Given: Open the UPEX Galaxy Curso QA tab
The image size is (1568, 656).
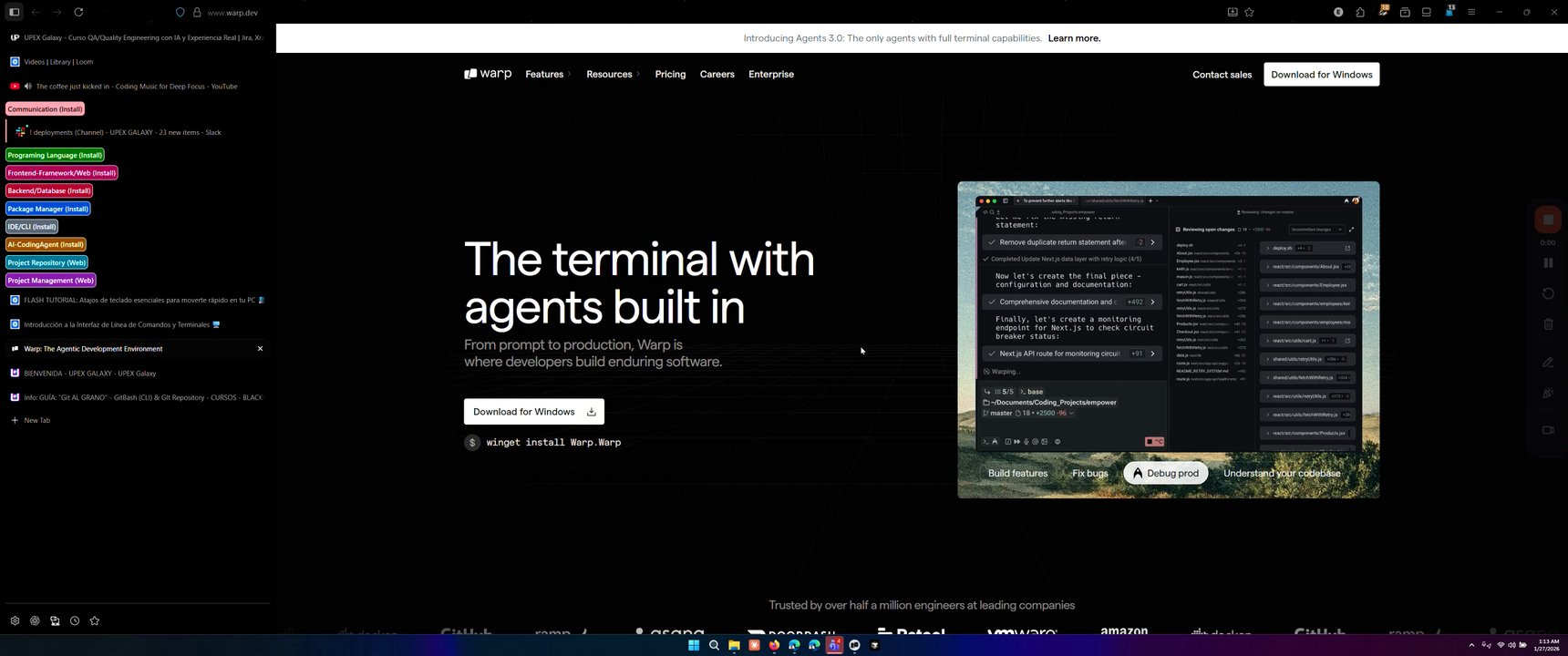Looking at the screenshot, I should [x=137, y=37].
